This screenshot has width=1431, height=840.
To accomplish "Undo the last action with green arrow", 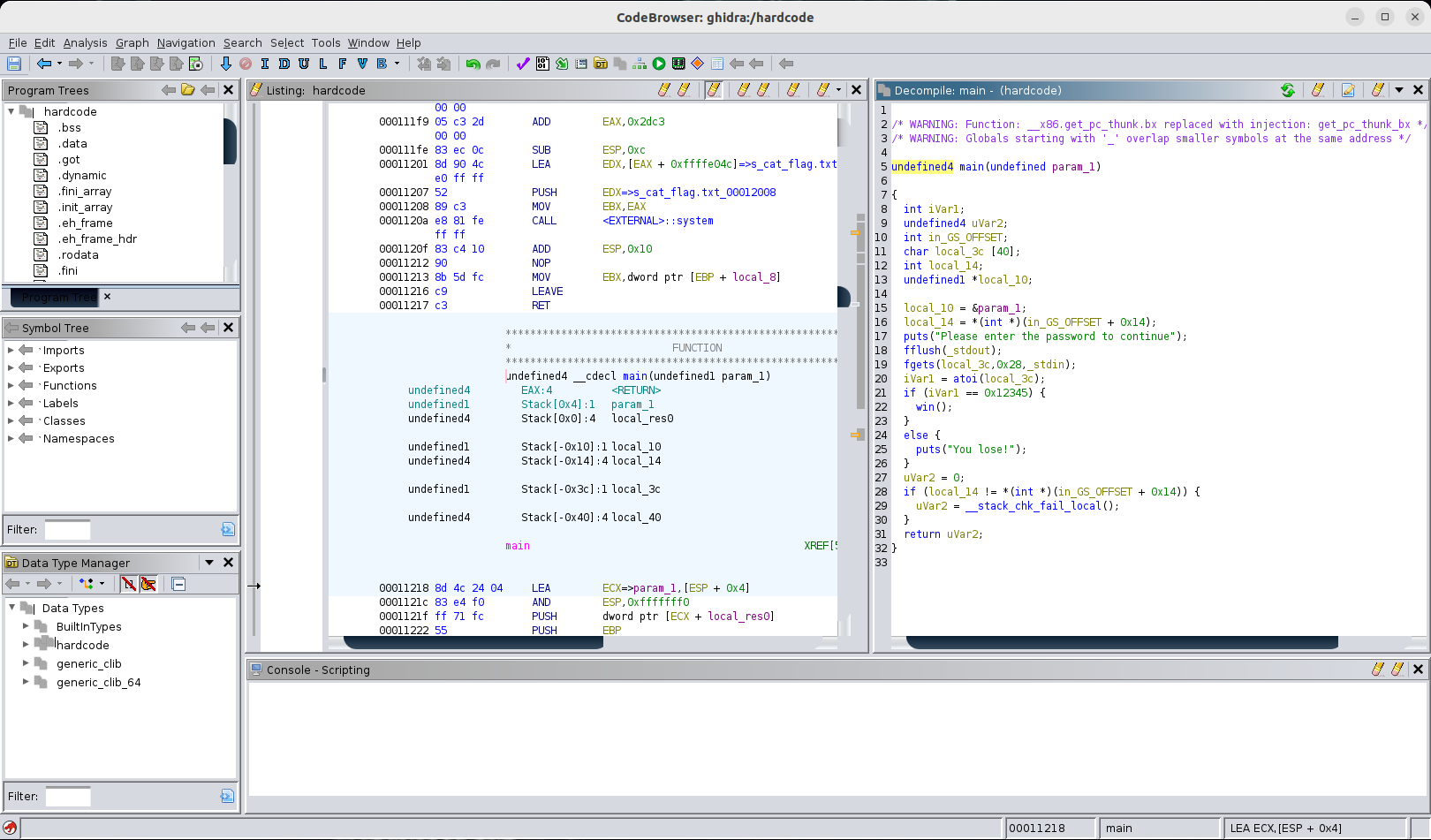I will [473, 64].
